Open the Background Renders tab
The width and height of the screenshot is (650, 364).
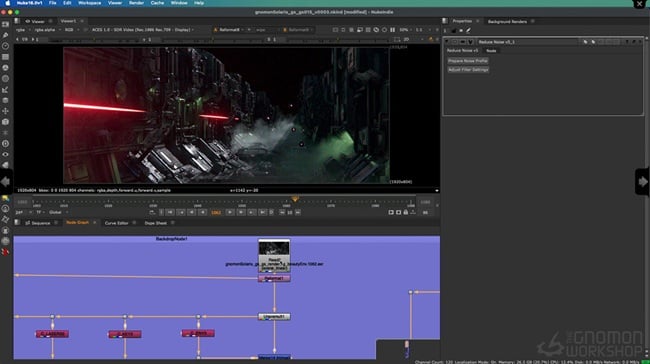pyautogui.click(x=507, y=21)
